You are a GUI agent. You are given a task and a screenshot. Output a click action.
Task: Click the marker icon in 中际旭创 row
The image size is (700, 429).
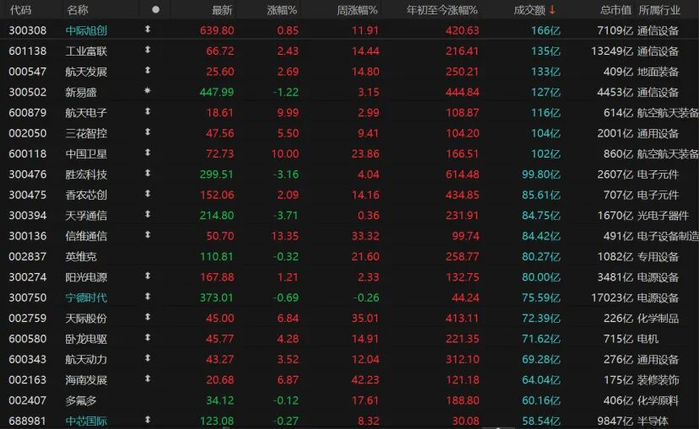coord(147,29)
